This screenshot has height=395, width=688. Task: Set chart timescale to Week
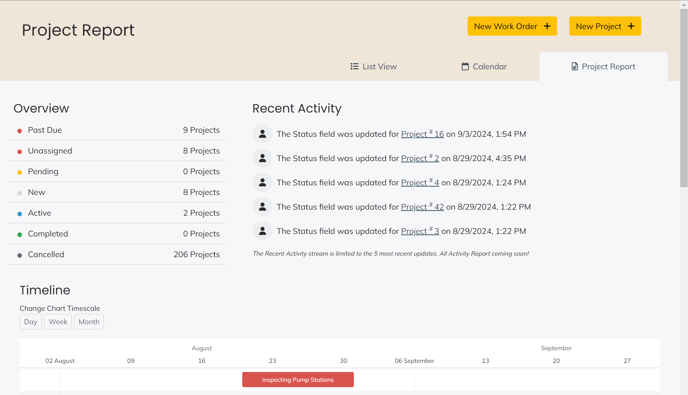pos(58,322)
